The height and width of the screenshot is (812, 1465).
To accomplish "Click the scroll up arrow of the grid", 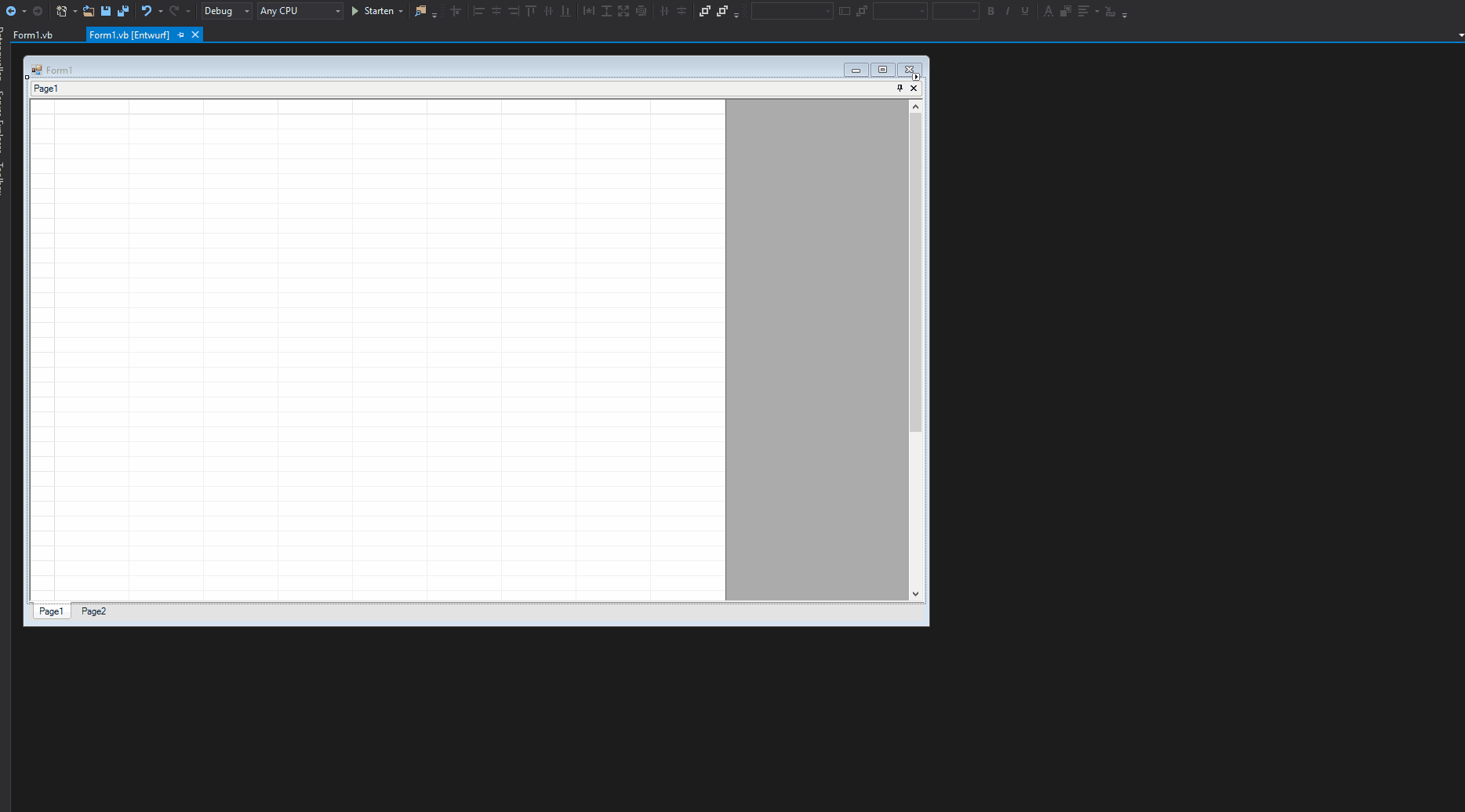I will (x=915, y=107).
